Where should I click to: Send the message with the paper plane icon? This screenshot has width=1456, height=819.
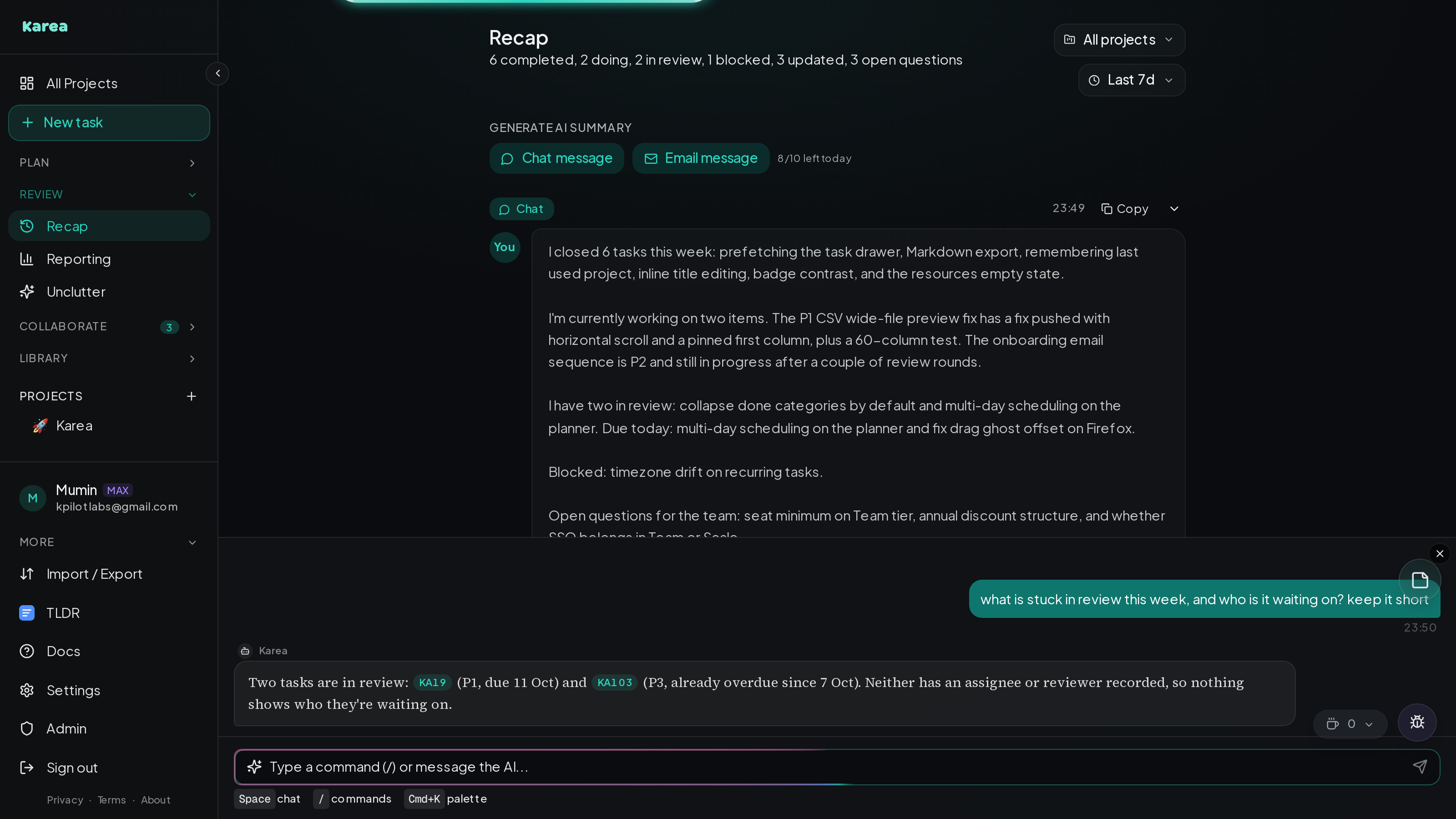[1420, 766]
